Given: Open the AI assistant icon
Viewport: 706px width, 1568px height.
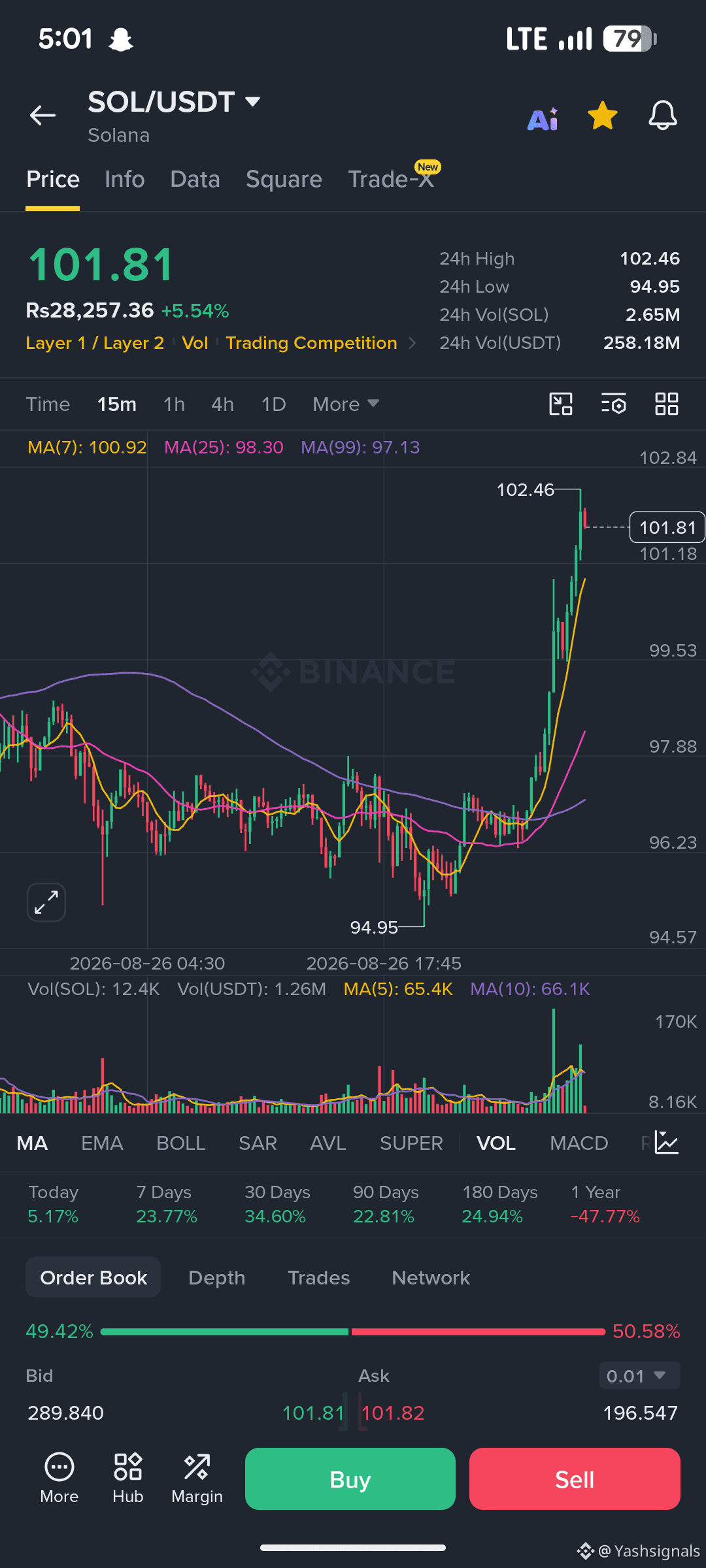Looking at the screenshot, I should pos(543,118).
